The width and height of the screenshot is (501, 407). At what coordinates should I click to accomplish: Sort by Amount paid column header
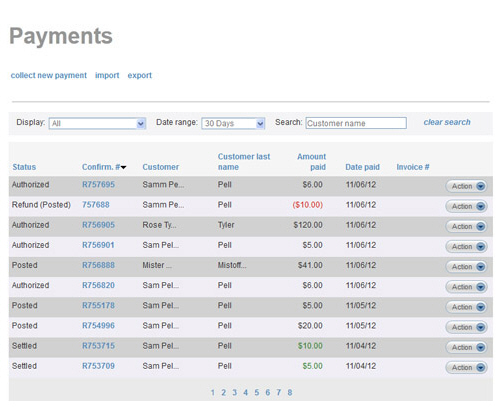click(312, 162)
